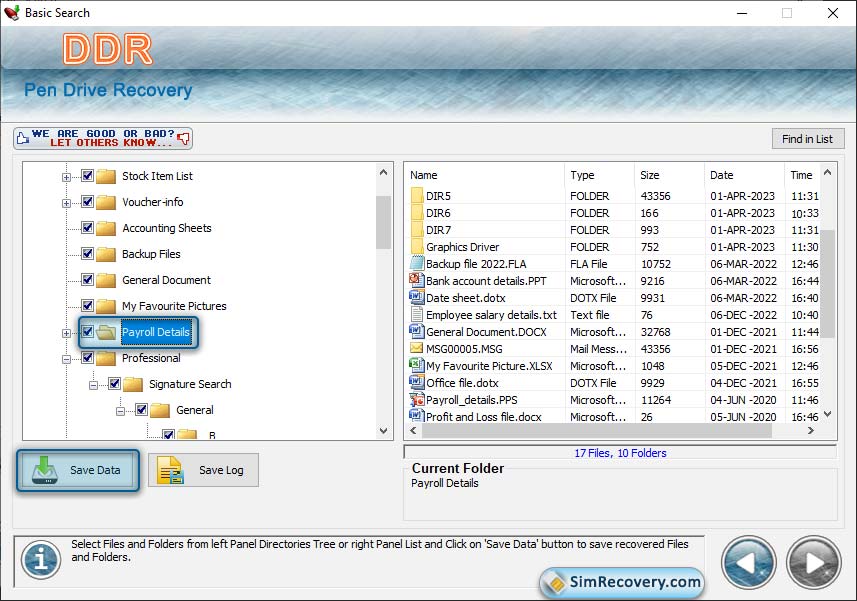Image resolution: width=857 pixels, height=601 pixels.
Task: Click the file list scroll up arrow
Action: pos(827,173)
